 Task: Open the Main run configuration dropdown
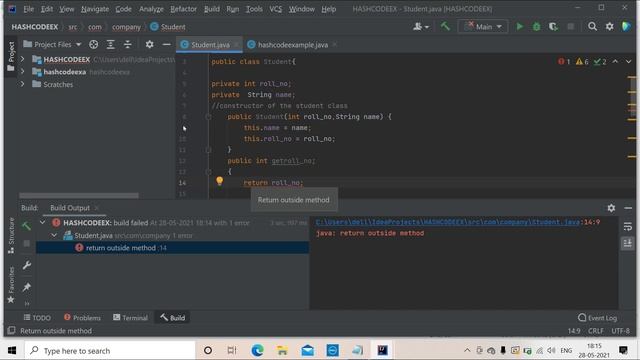[x=483, y=27]
